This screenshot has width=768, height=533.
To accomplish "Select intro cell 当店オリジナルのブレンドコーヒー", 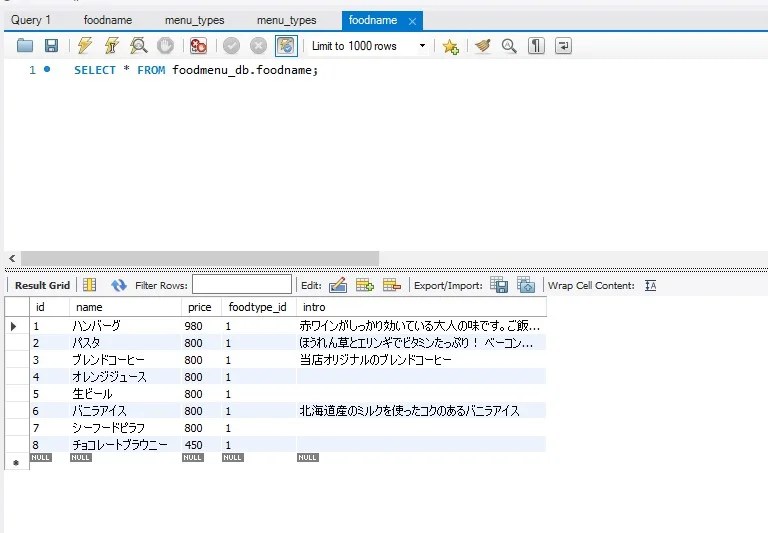I will pos(421,360).
